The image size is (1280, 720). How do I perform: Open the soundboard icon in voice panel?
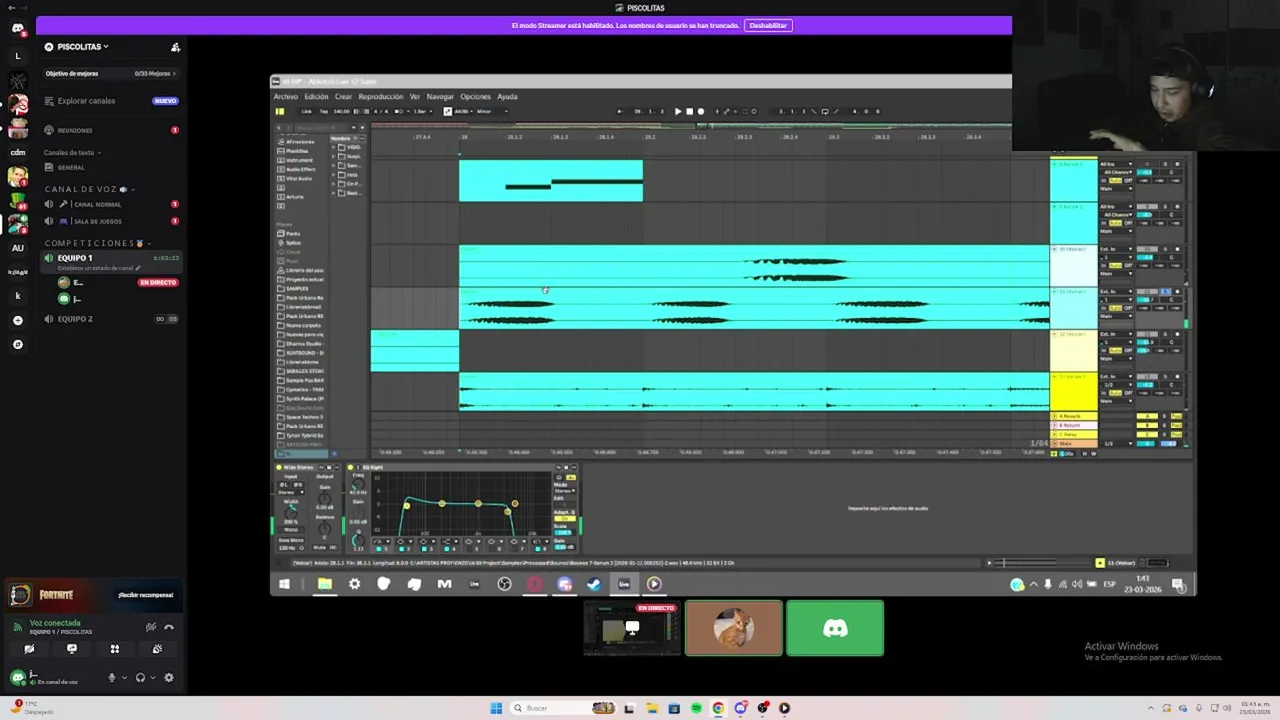[157, 649]
